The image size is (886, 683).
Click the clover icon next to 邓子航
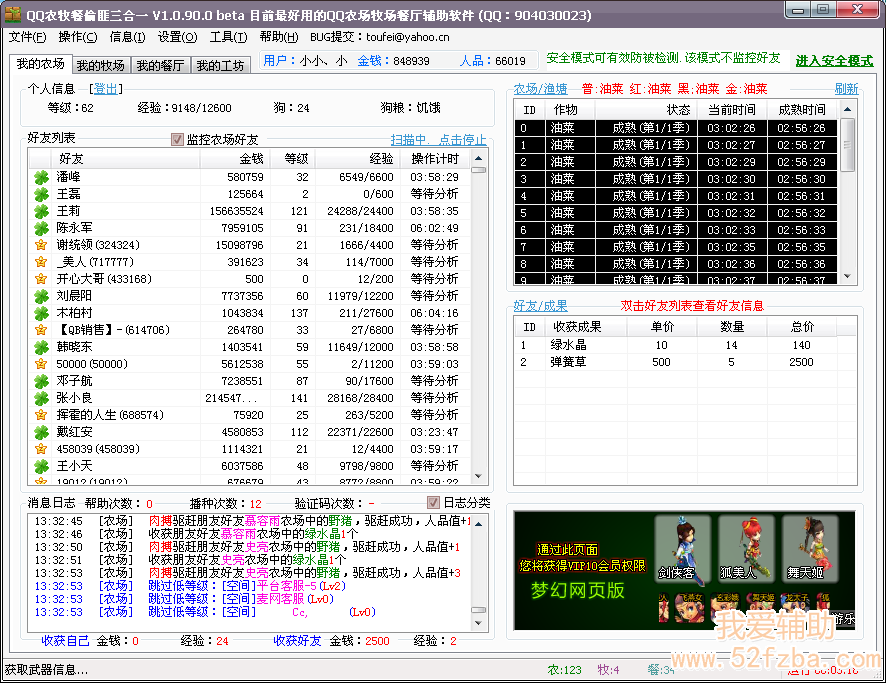41,381
